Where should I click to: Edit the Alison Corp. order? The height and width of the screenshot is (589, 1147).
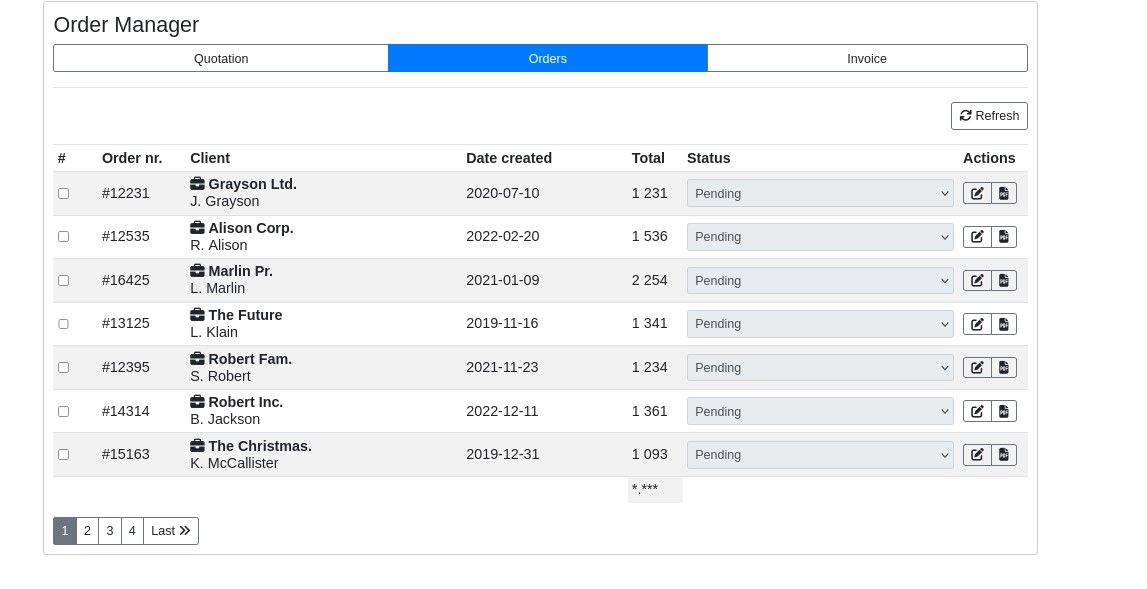tap(977, 237)
